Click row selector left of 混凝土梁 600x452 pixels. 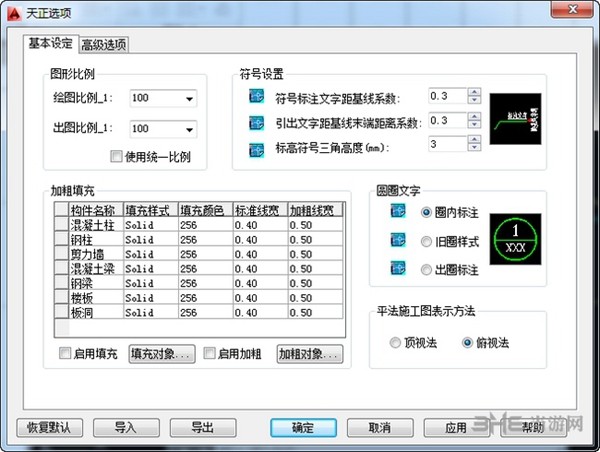point(62,269)
